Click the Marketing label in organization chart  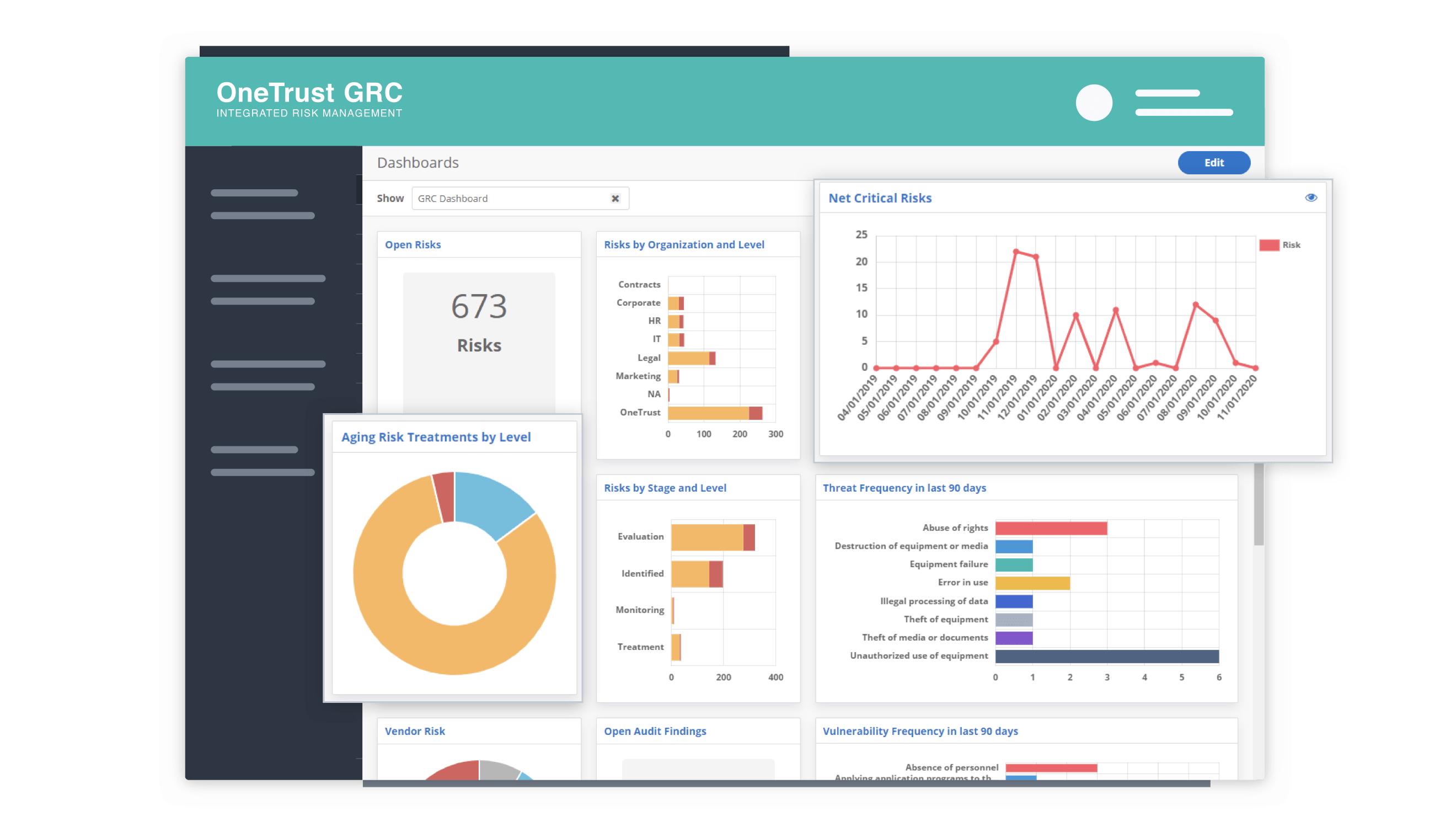tap(637, 376)
